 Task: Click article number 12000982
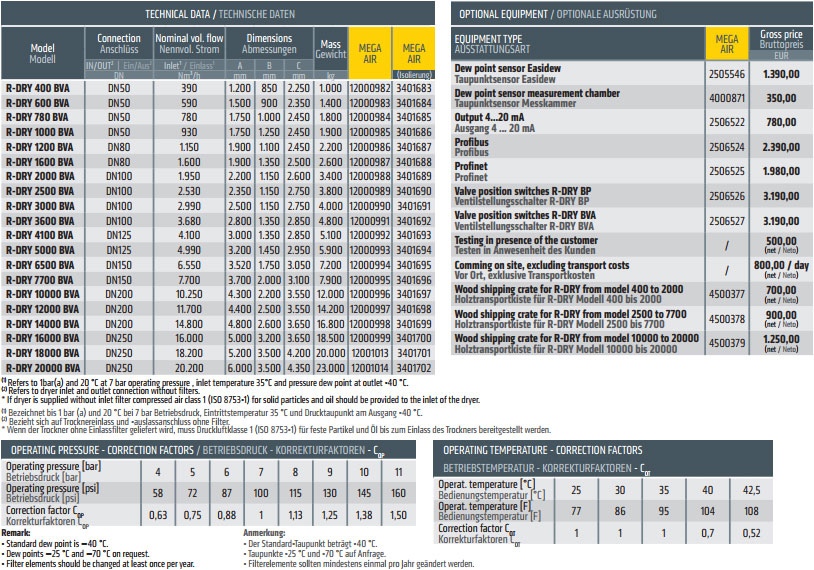(x=370, y=88)
